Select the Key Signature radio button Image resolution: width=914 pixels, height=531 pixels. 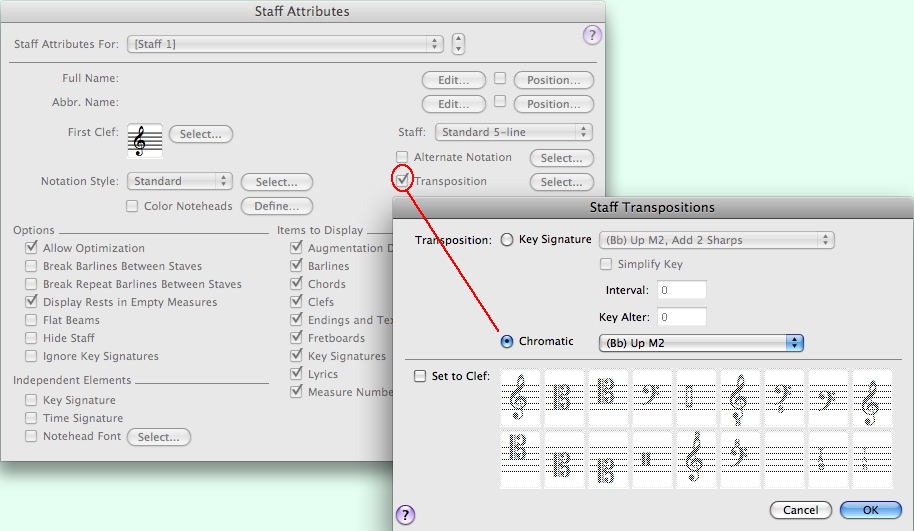click(x=506, y=240)
